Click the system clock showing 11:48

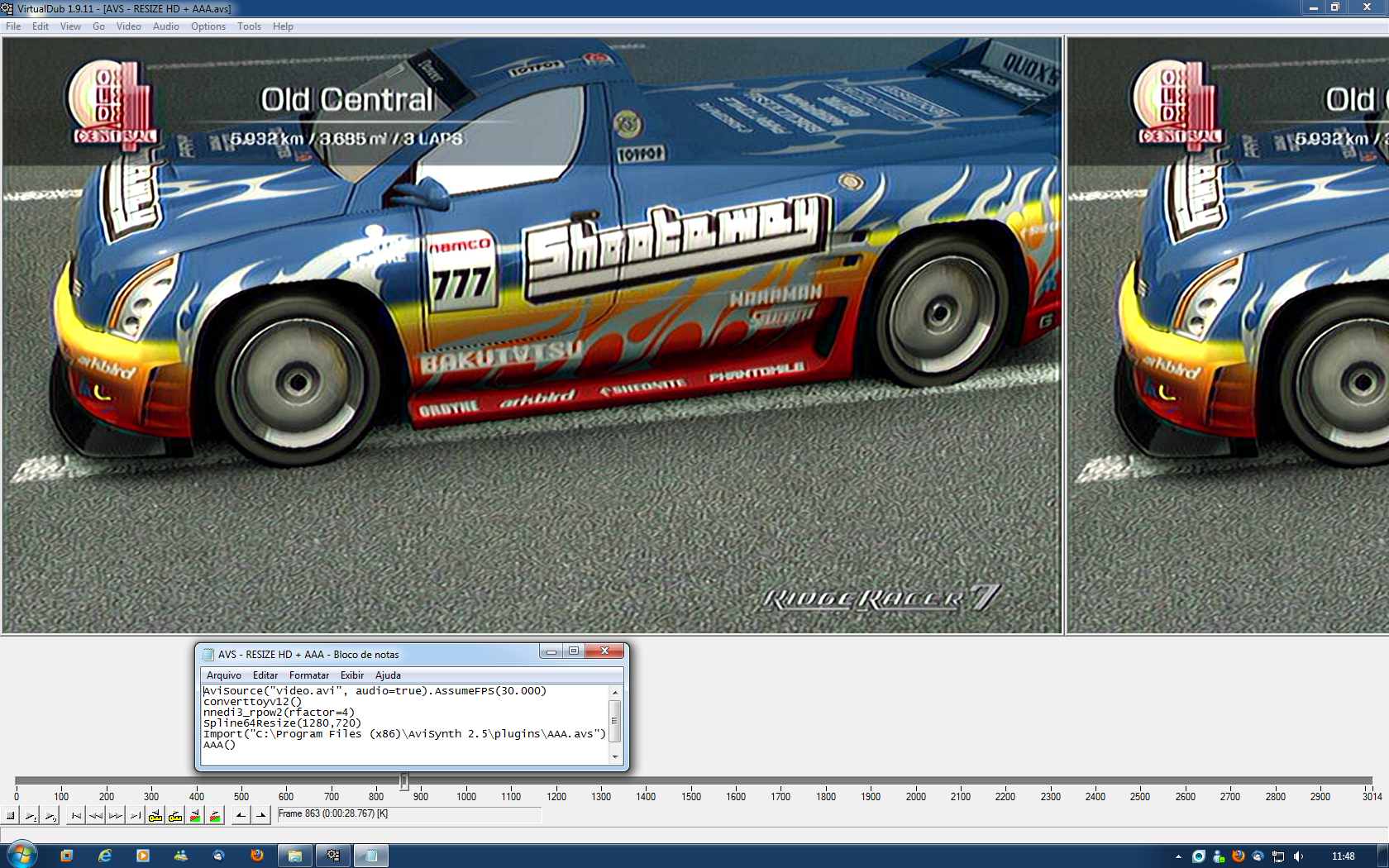point(1344,856)
